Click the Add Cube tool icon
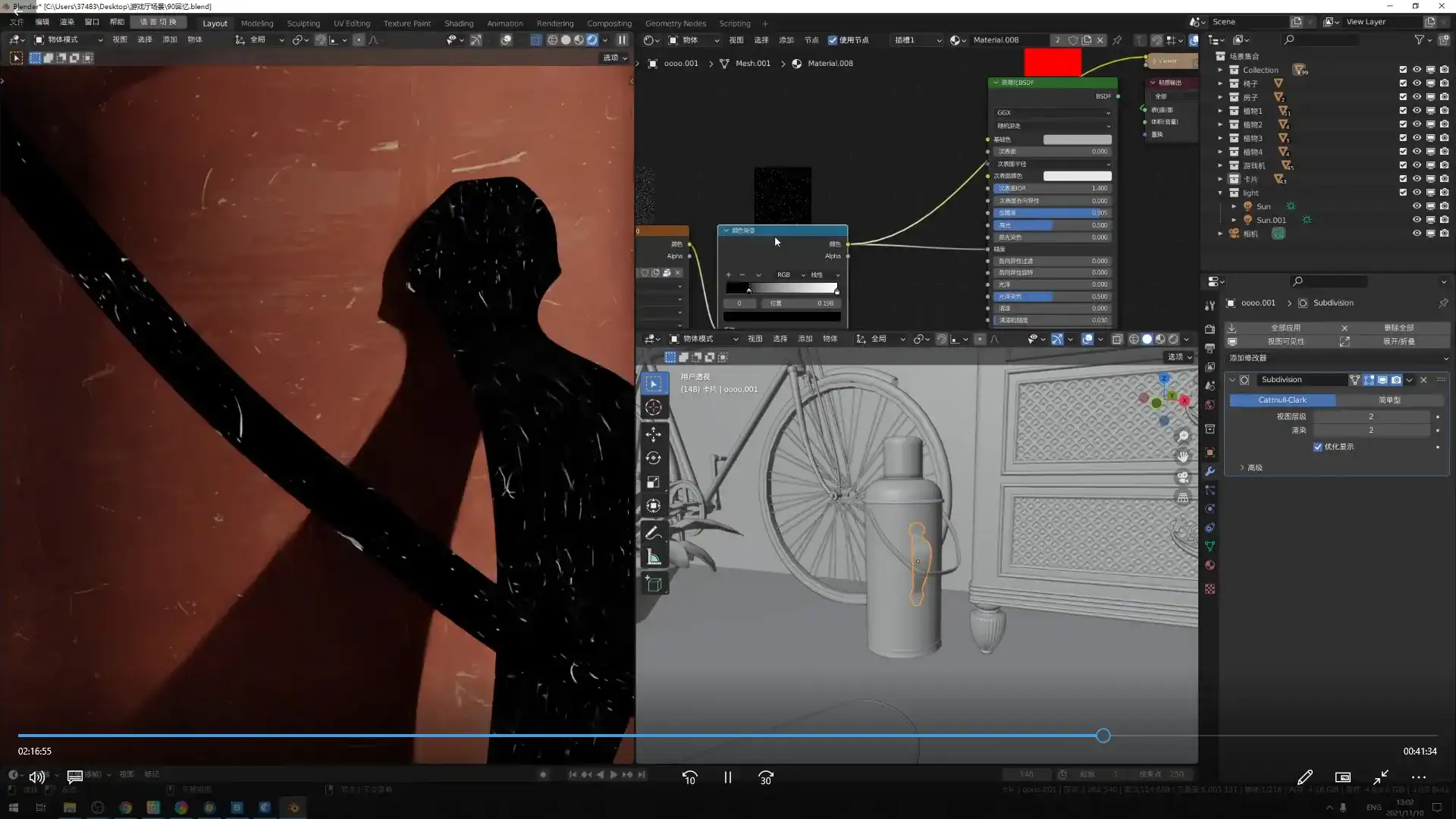Image resolution: width=1456 pixels, height=819 pixels. tap(653, 584)
